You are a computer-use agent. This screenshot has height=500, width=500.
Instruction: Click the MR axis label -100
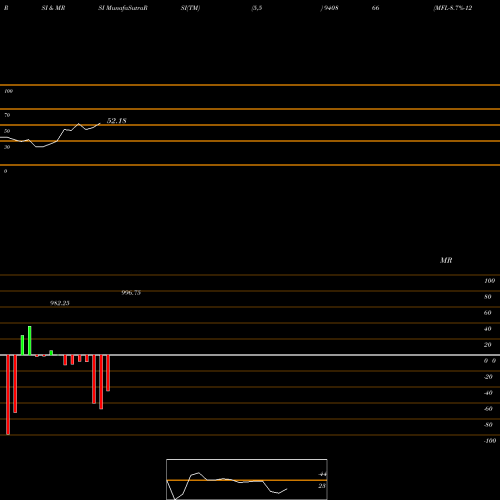point(490,441)
